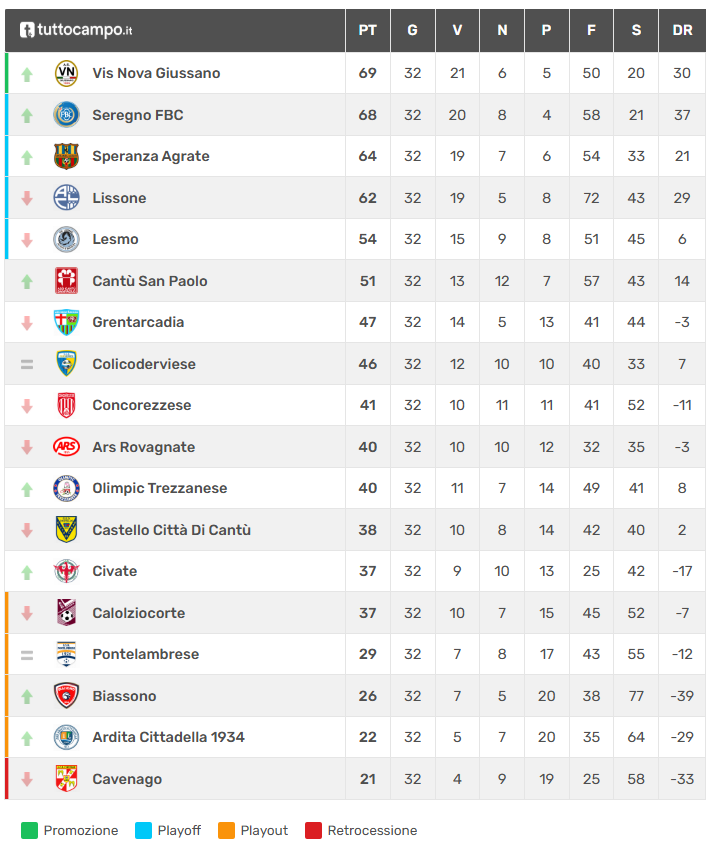Click the Speranza Agrate team crest

(66, 156)
